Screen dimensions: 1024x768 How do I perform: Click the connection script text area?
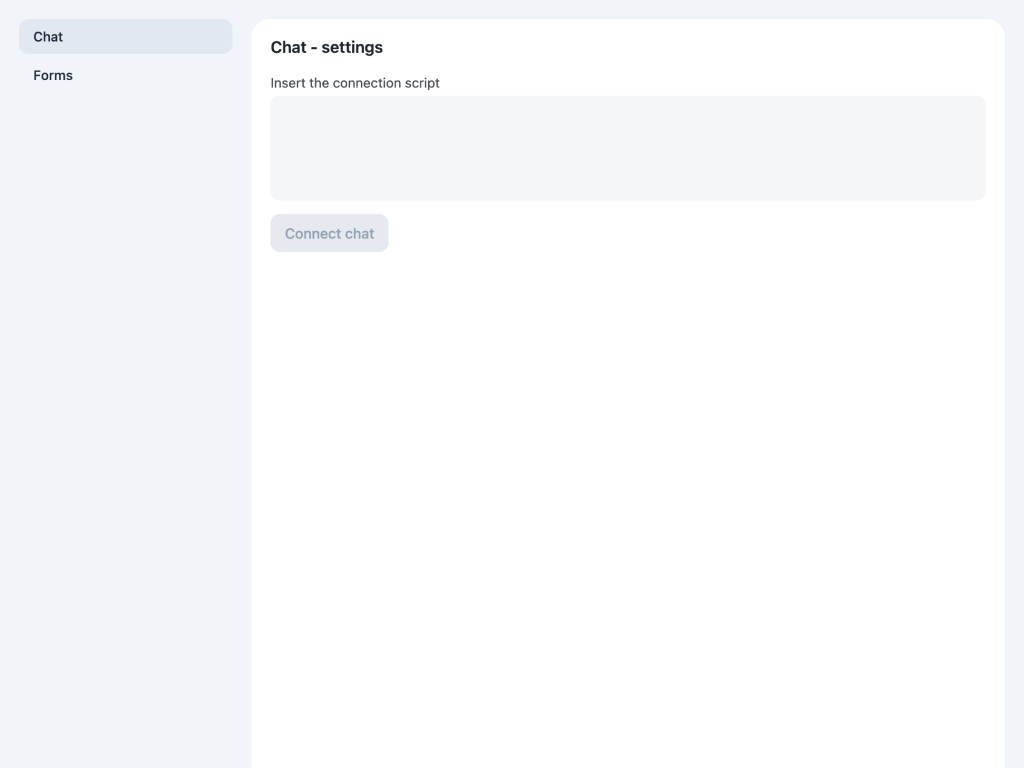[x=628, y=148]
